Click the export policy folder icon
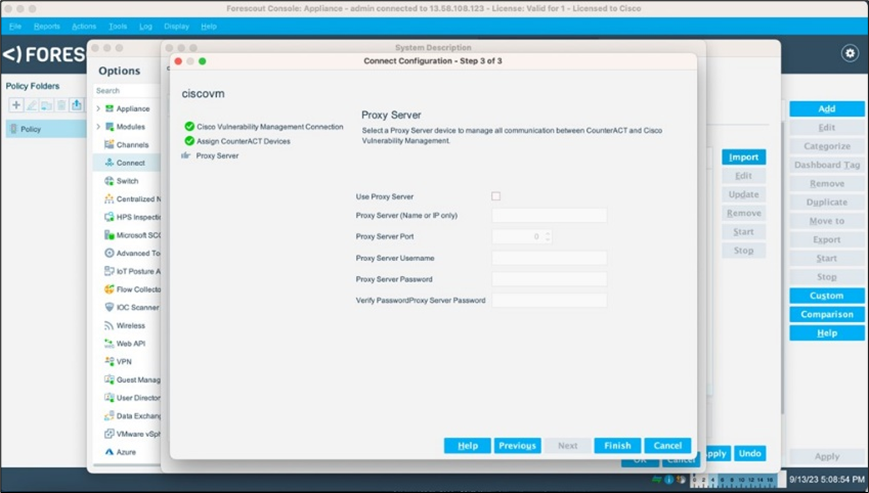Image resolution: width=869 pixels, height=493 pixels. pos(76,105)
